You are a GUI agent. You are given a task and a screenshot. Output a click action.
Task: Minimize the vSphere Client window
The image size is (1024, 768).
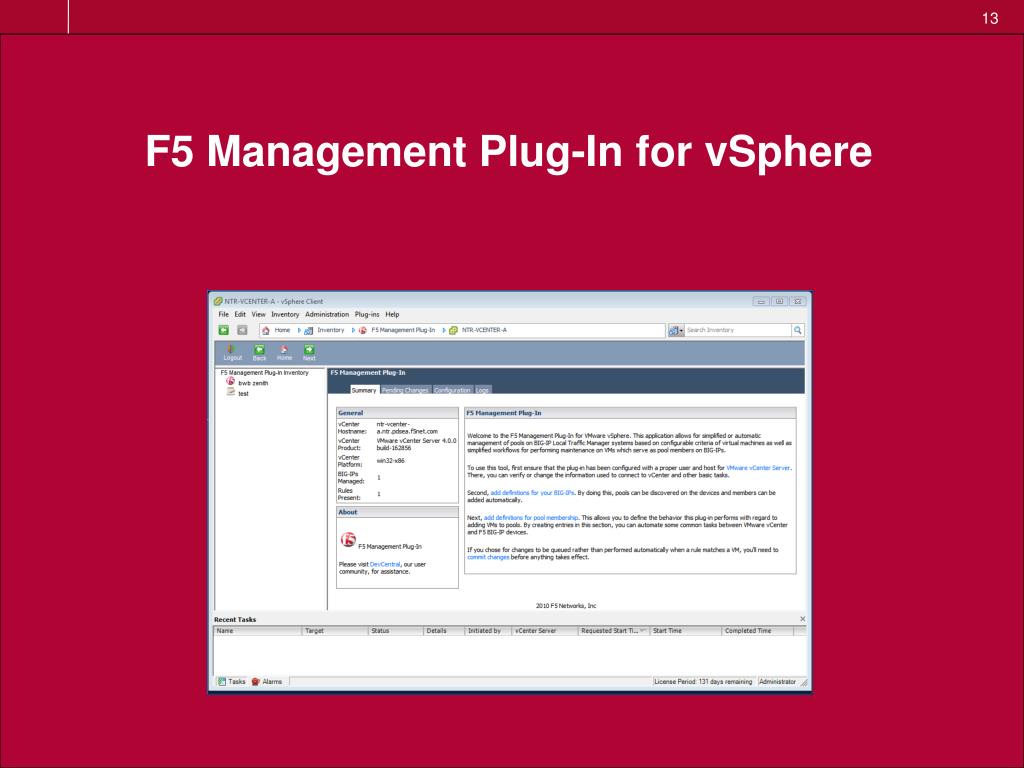[761, 302]
